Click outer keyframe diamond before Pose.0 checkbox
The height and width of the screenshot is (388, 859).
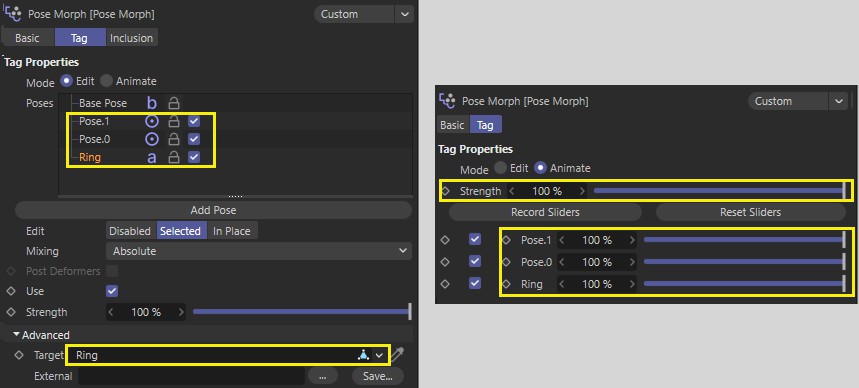445,262
